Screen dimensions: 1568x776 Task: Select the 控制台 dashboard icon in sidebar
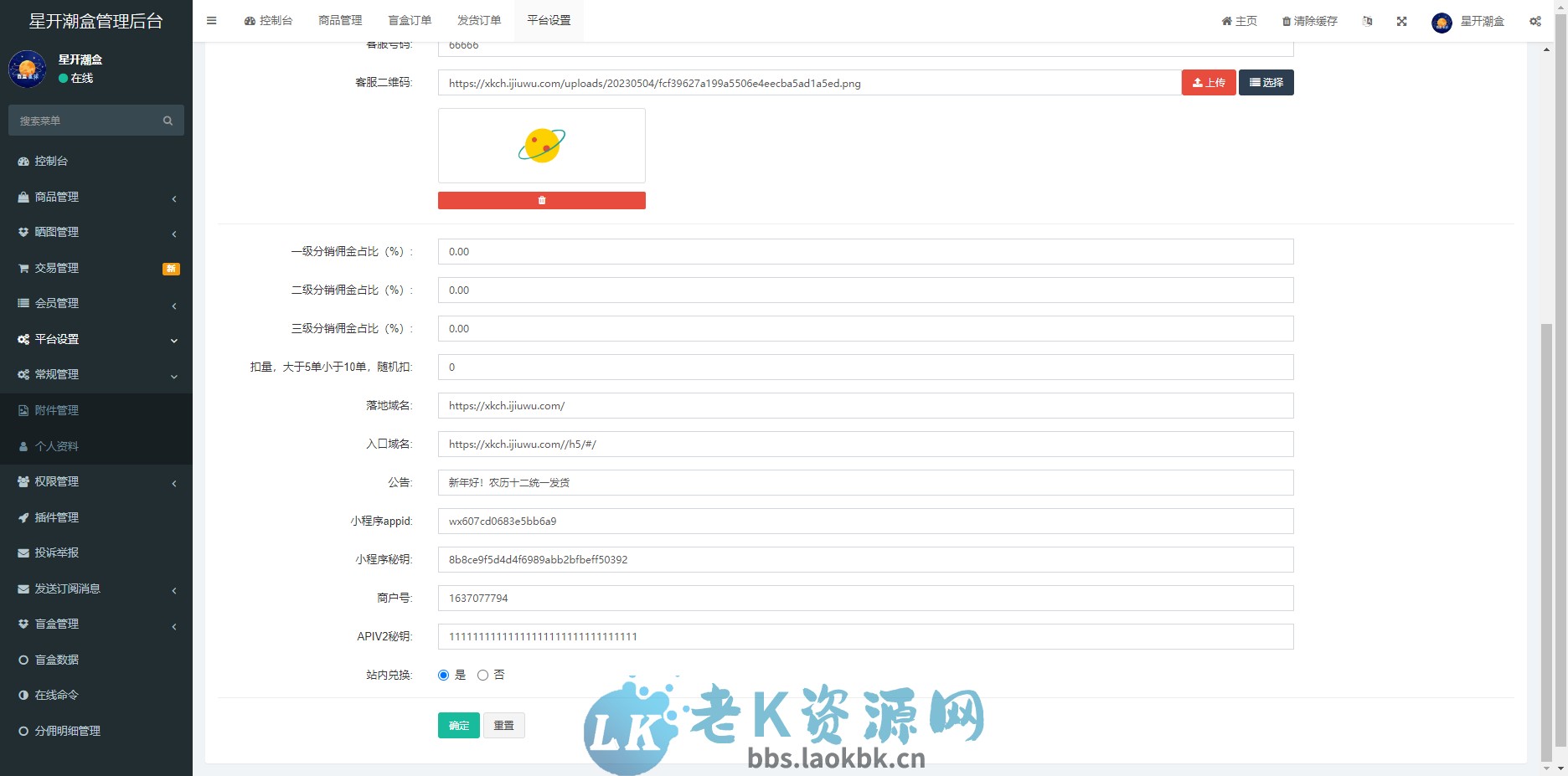[x=23, y=161]
